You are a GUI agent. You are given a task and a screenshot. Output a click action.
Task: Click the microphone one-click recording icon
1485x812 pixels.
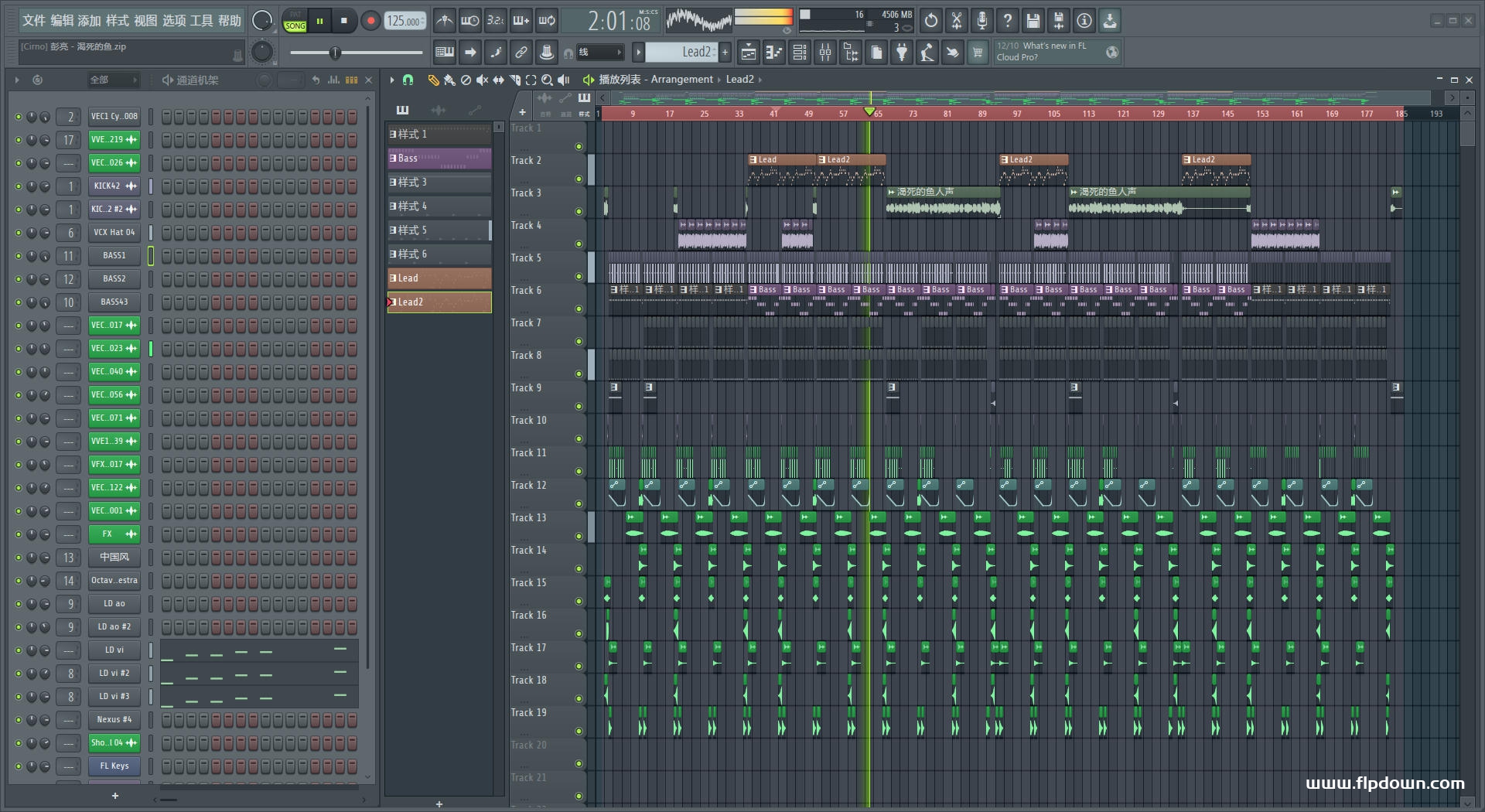982,21
